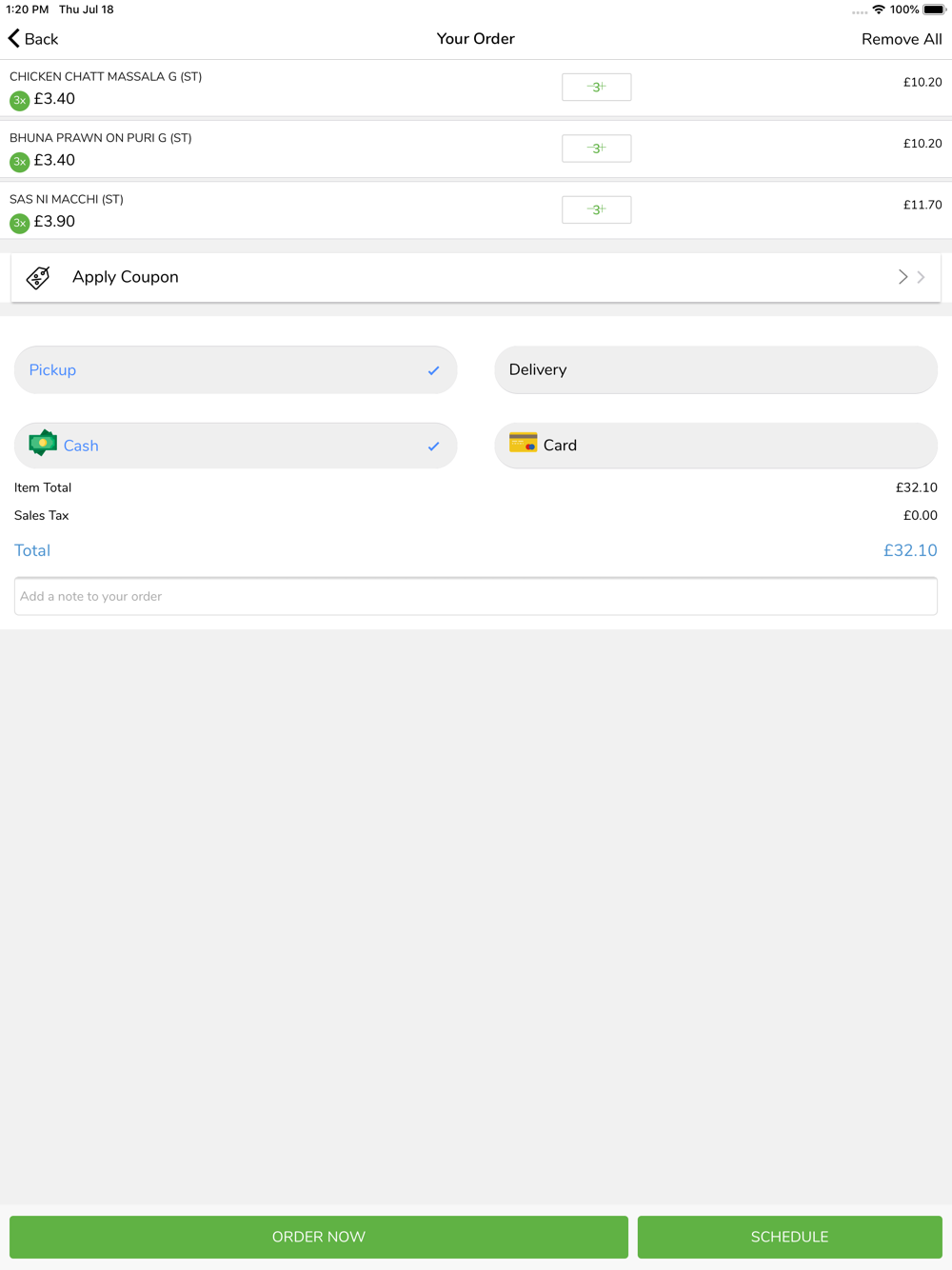The height and width of the screenshot is (1270, 952).
Task: Tap the back chevron icon
Action: 14,38
